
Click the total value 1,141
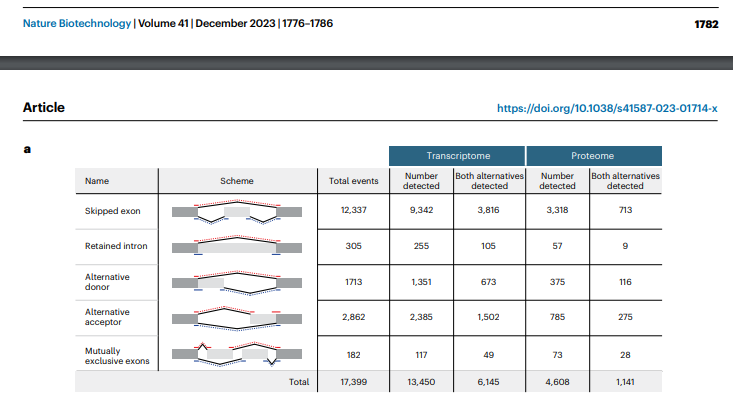pos(625,382)
